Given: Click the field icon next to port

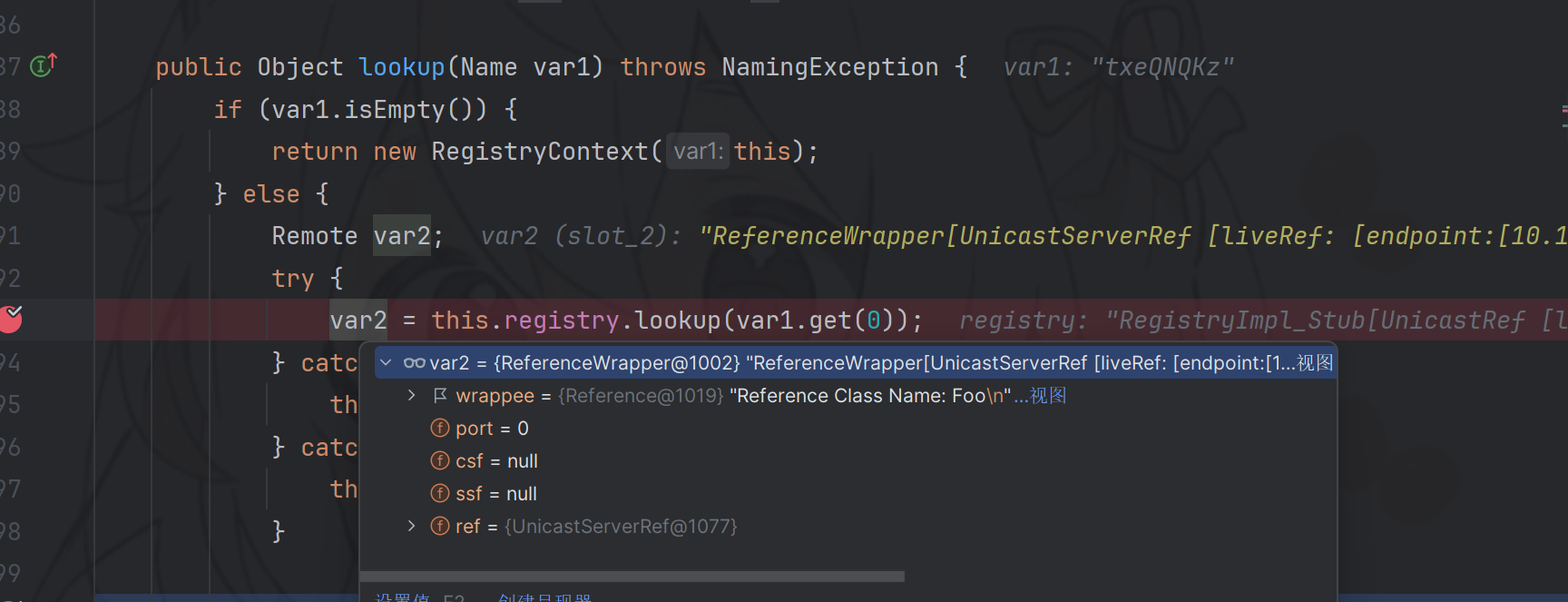Looking at the screenshot, I should (x=440, y=429).
